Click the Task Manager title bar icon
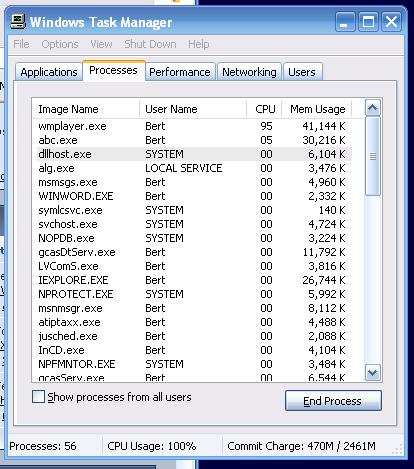The image size is (414, 469). (x=18, y=22)
